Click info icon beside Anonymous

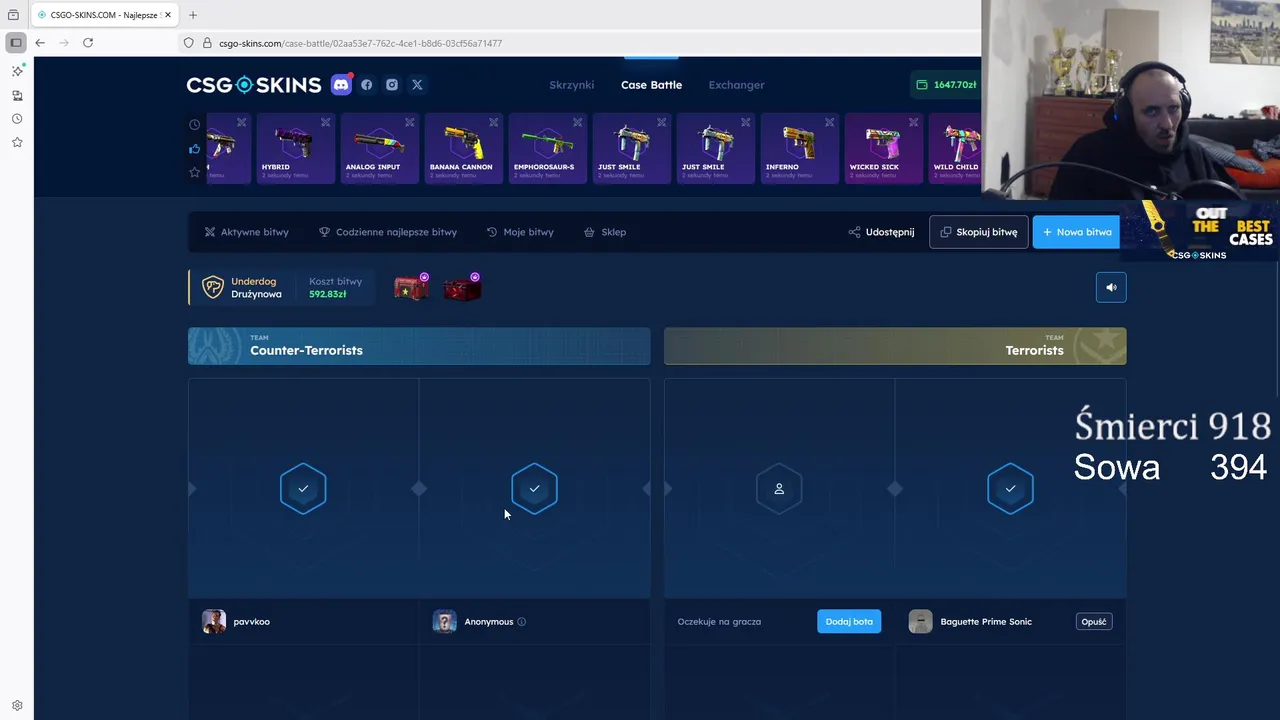click(x=521, y=622)
